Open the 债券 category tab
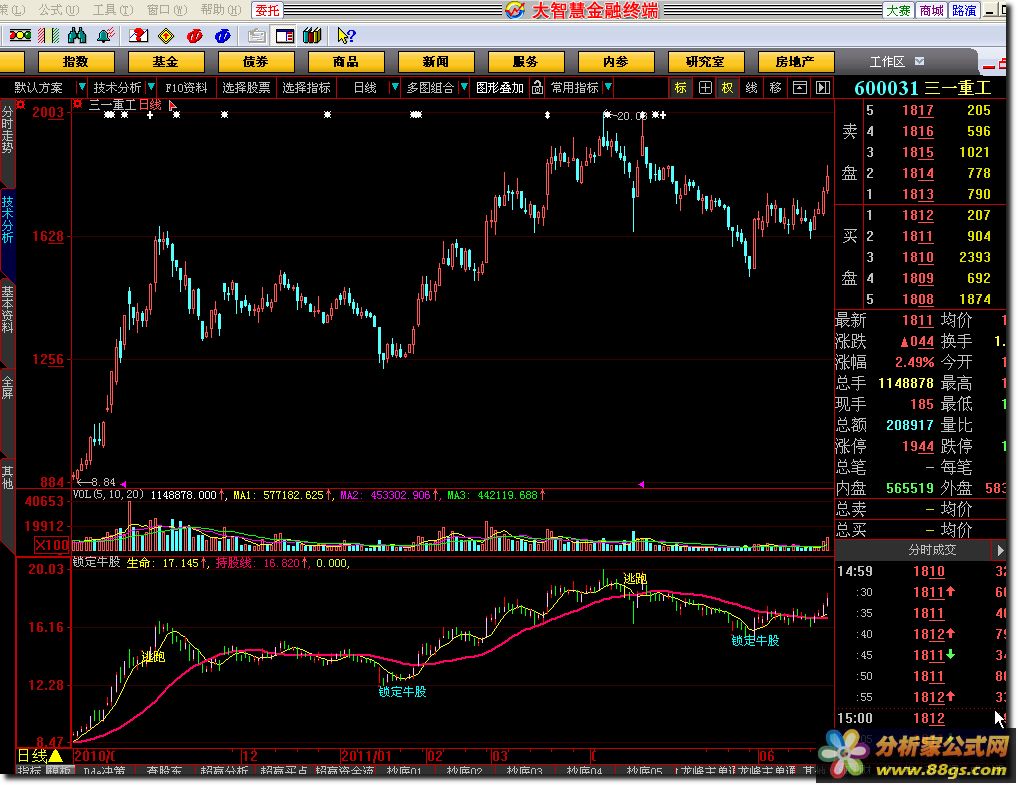This screenshot has height=785, width=1018. pos(256,62)
